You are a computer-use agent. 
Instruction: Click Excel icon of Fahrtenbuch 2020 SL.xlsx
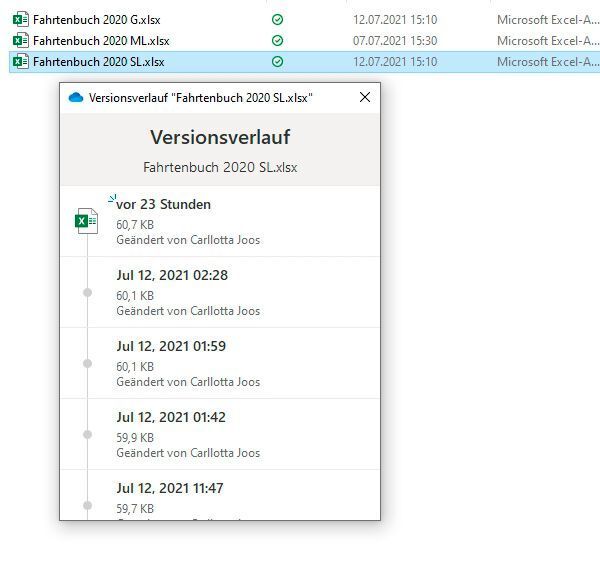tap(21, 61)
